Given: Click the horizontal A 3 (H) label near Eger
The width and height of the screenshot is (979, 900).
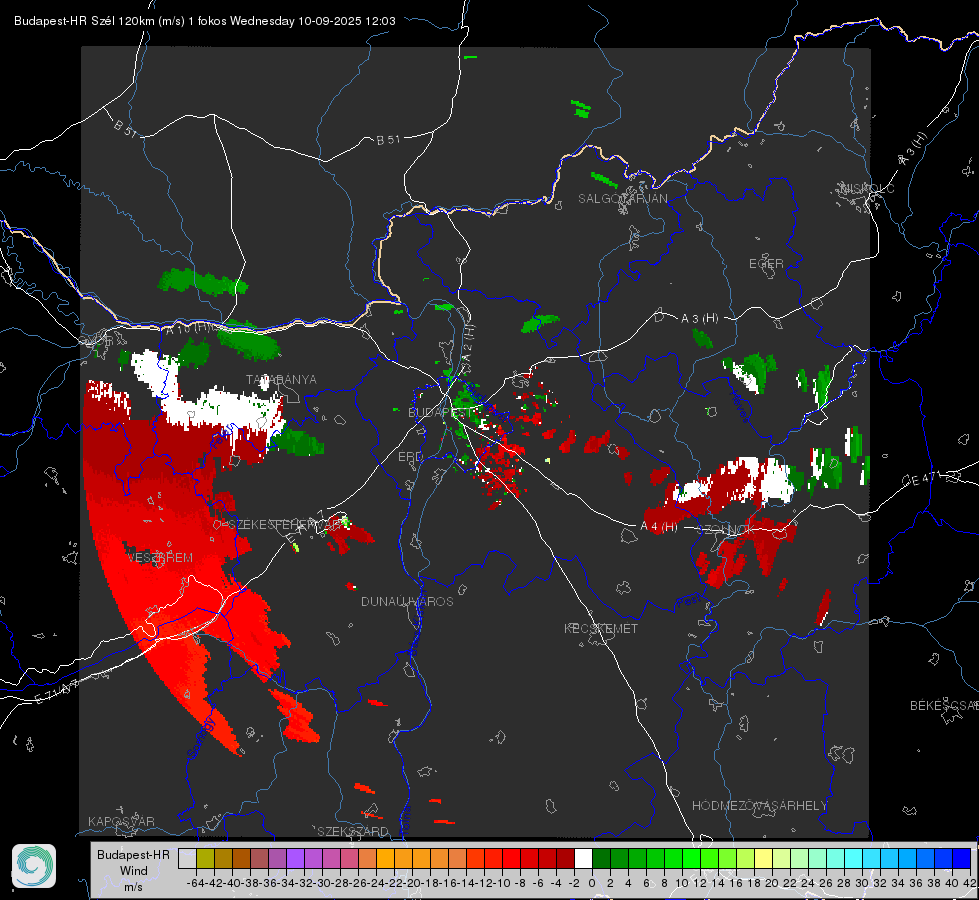Looking at the screenshot, I should (699, 319).
